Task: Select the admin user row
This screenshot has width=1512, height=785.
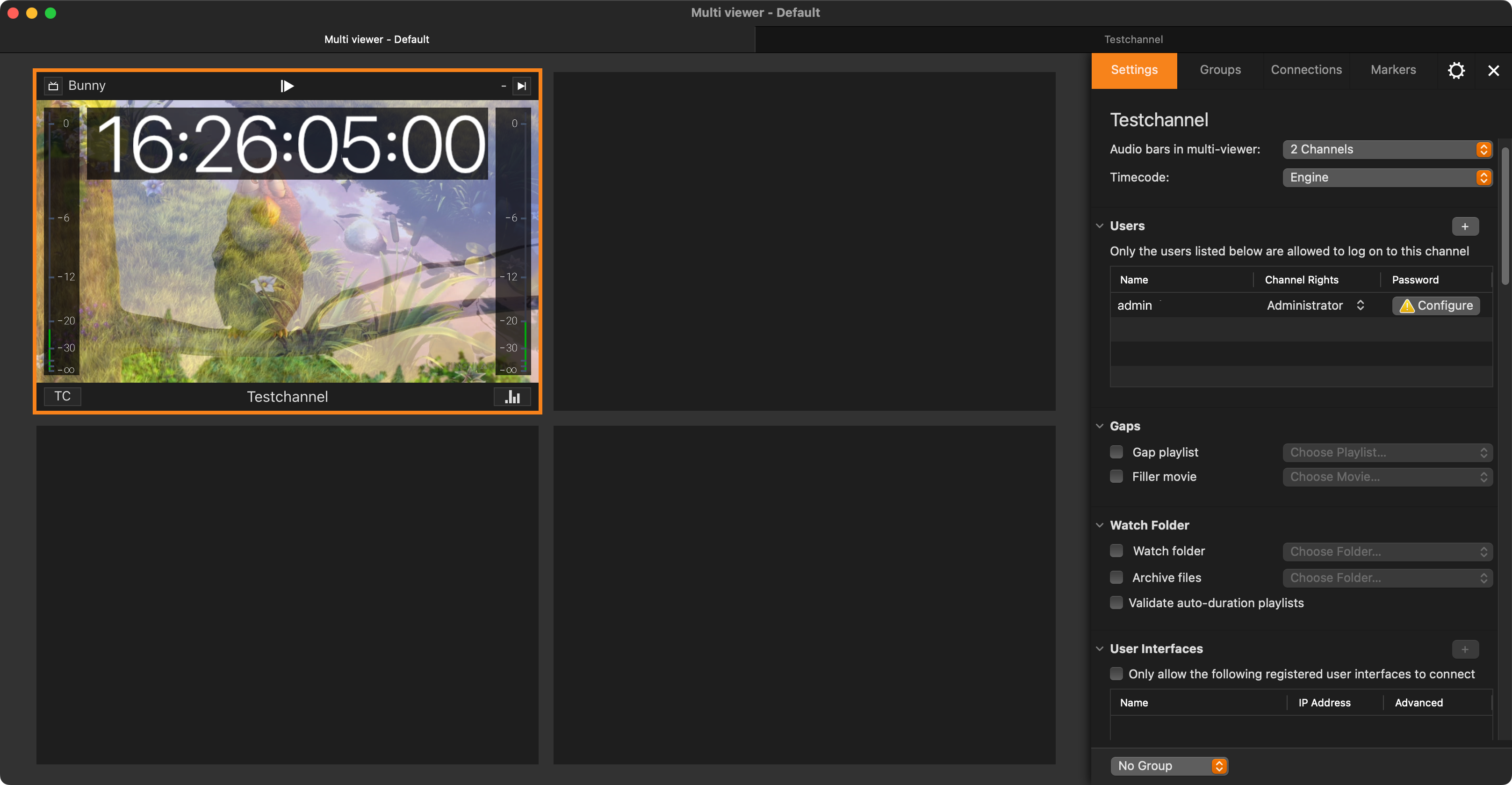Action: (1301, 305)
